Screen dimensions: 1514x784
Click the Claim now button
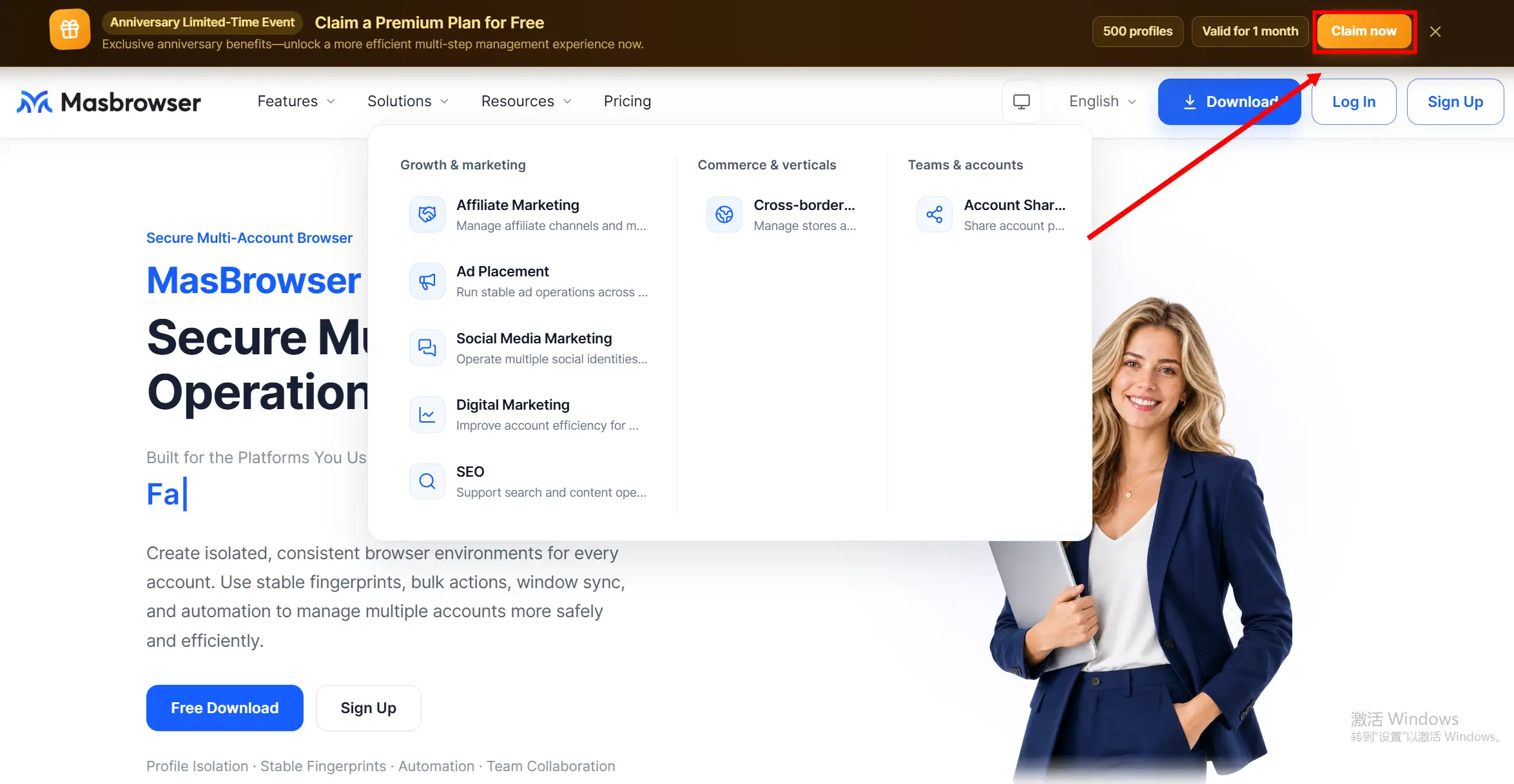click(1364, 31)
